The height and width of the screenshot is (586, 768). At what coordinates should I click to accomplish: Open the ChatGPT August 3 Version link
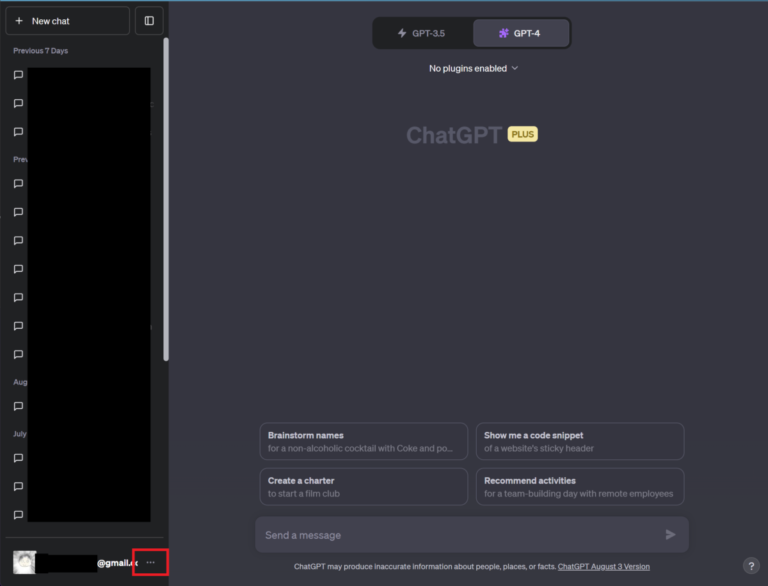(603, 567)
